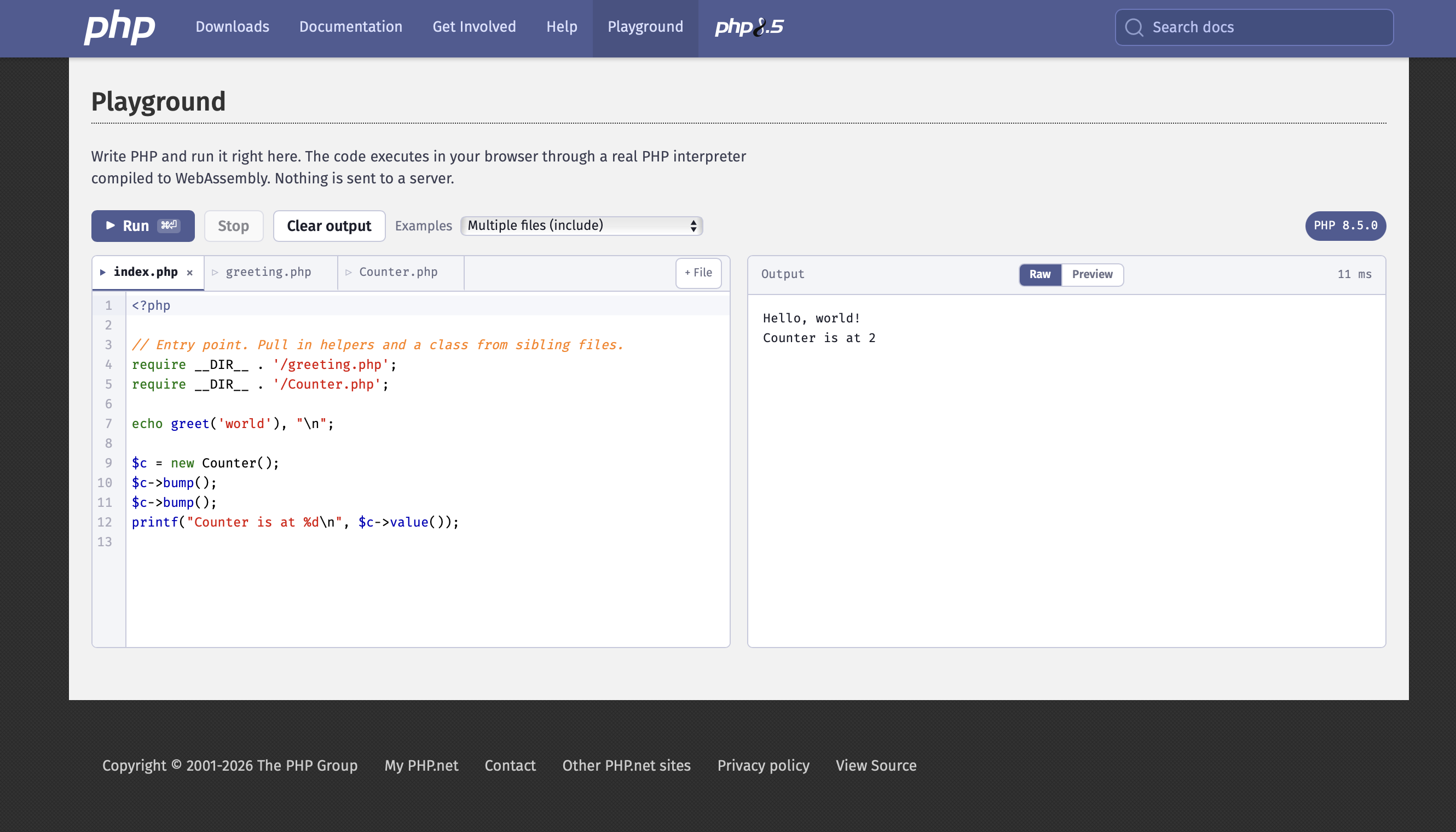Click the php logo in header
1456x832 pixels.
click(x=119, y=27)
